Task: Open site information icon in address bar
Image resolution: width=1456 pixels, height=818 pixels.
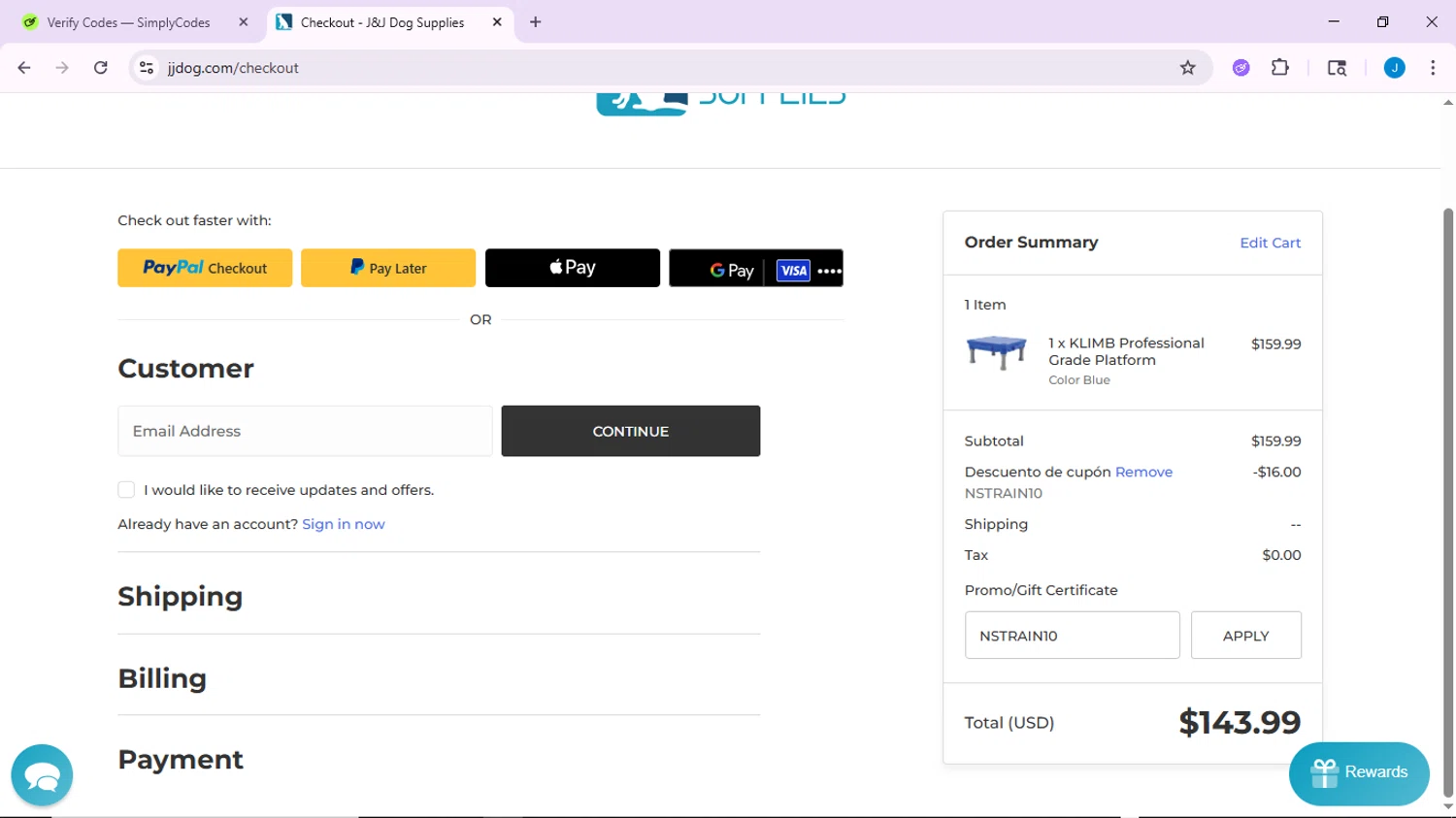Action: pyautogui.click(x=147, y=68)
